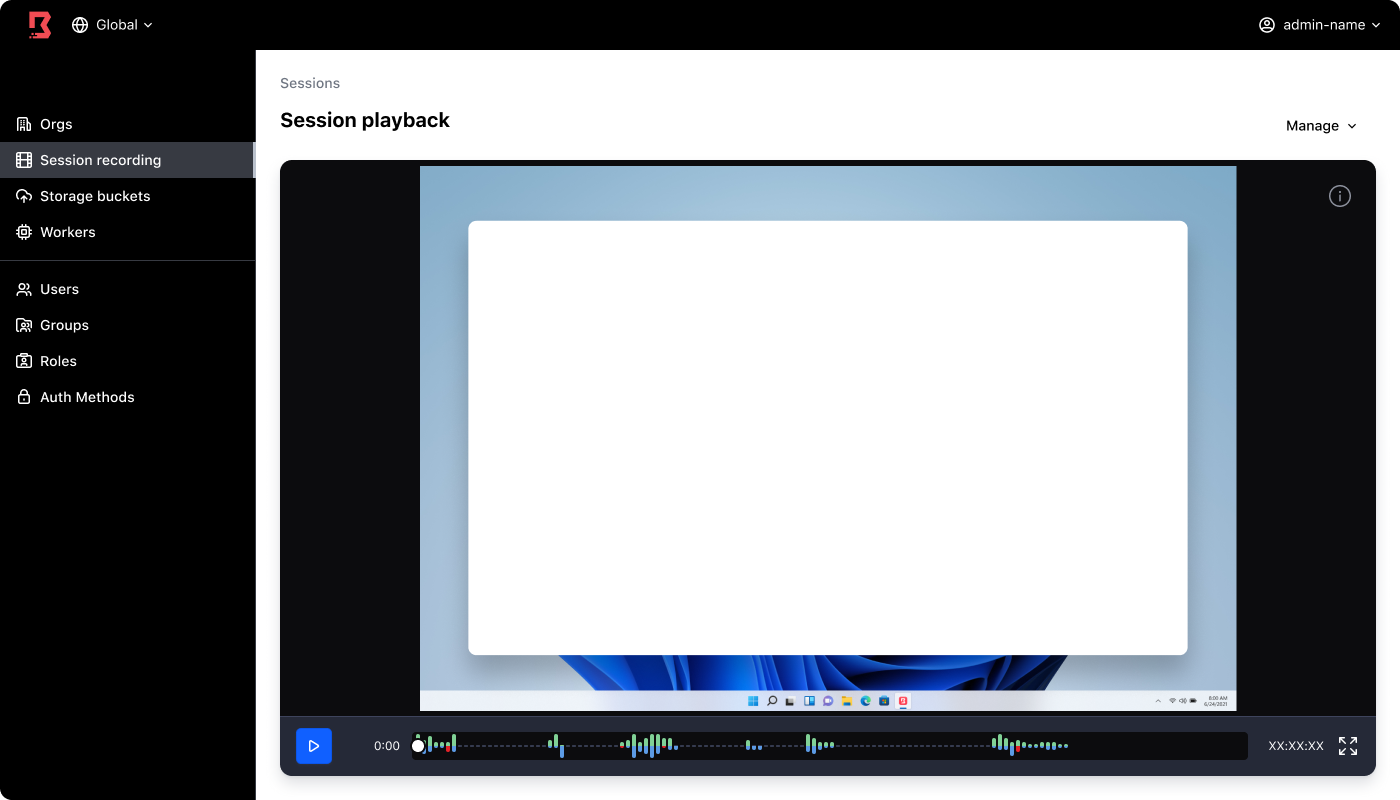The width and height of the screenshot is (1400, 800).
Task: Click Microsoft Store icon in recording taskbar
Action: 884,701
